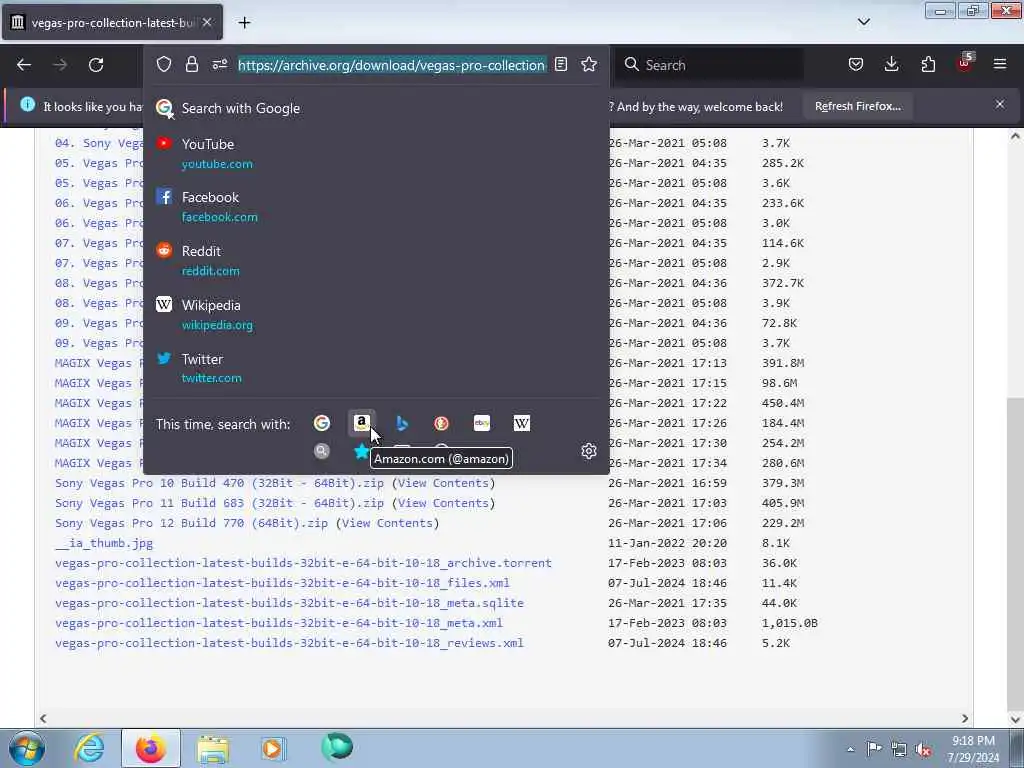Open Sony Vegas Pro 12 Build 770 zip
The width and height of the screenshot is (1024, 768).
191,523
